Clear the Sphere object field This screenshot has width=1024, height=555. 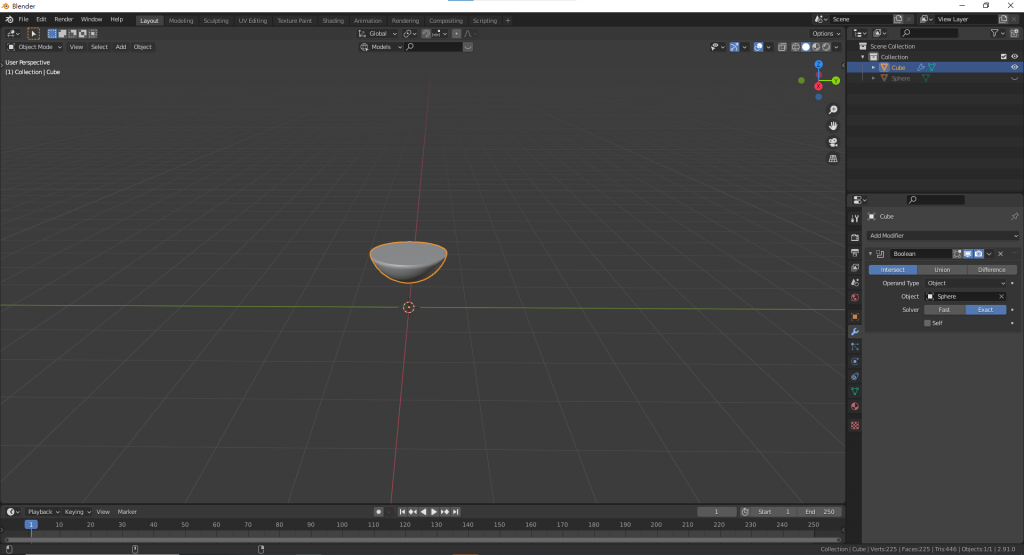click(x=1001, y=296)
